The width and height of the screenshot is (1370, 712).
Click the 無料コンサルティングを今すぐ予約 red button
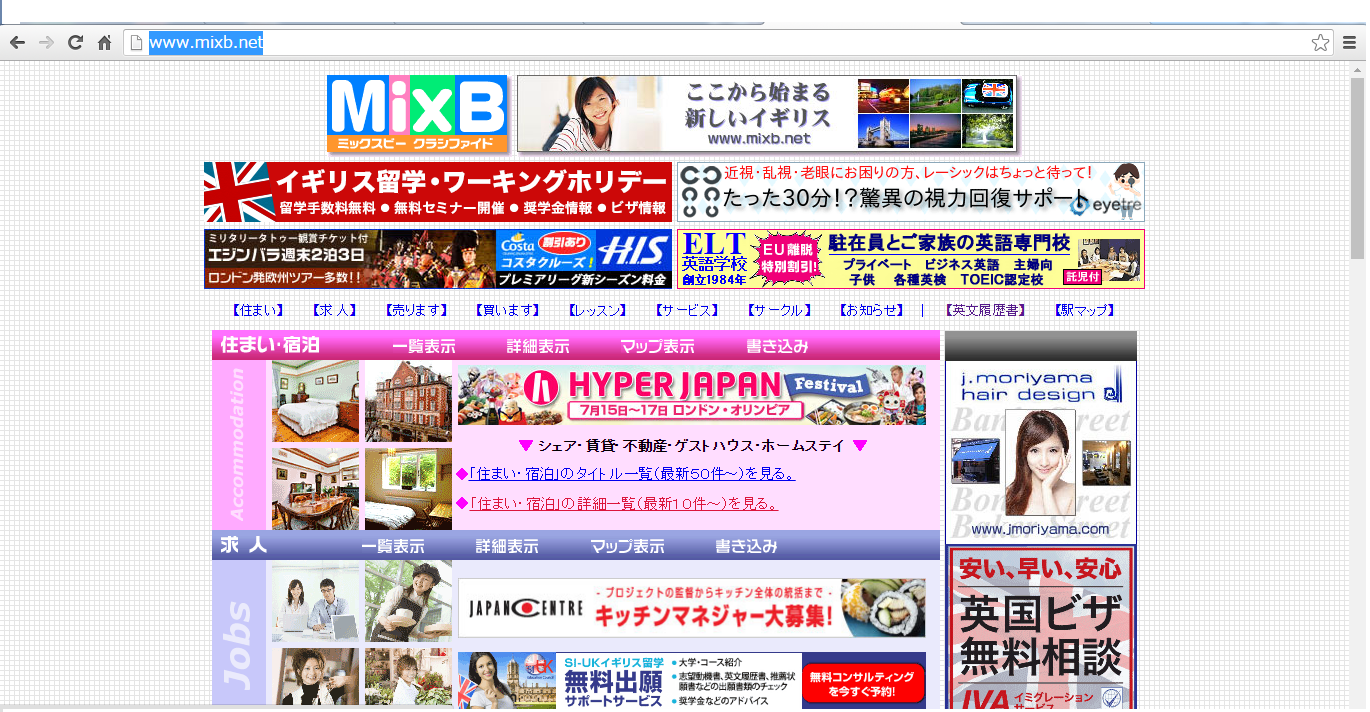(862, 683)
